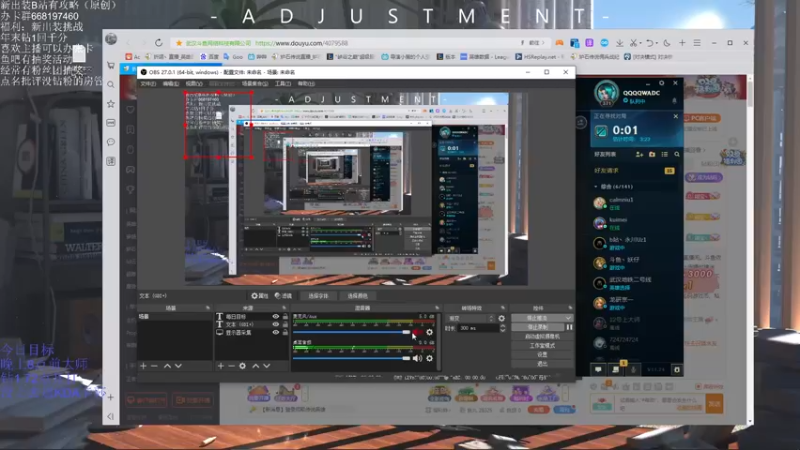Screen dimensions: 800x450
Task: Move scene down in Scenes panel
Action: coord(178,366)
